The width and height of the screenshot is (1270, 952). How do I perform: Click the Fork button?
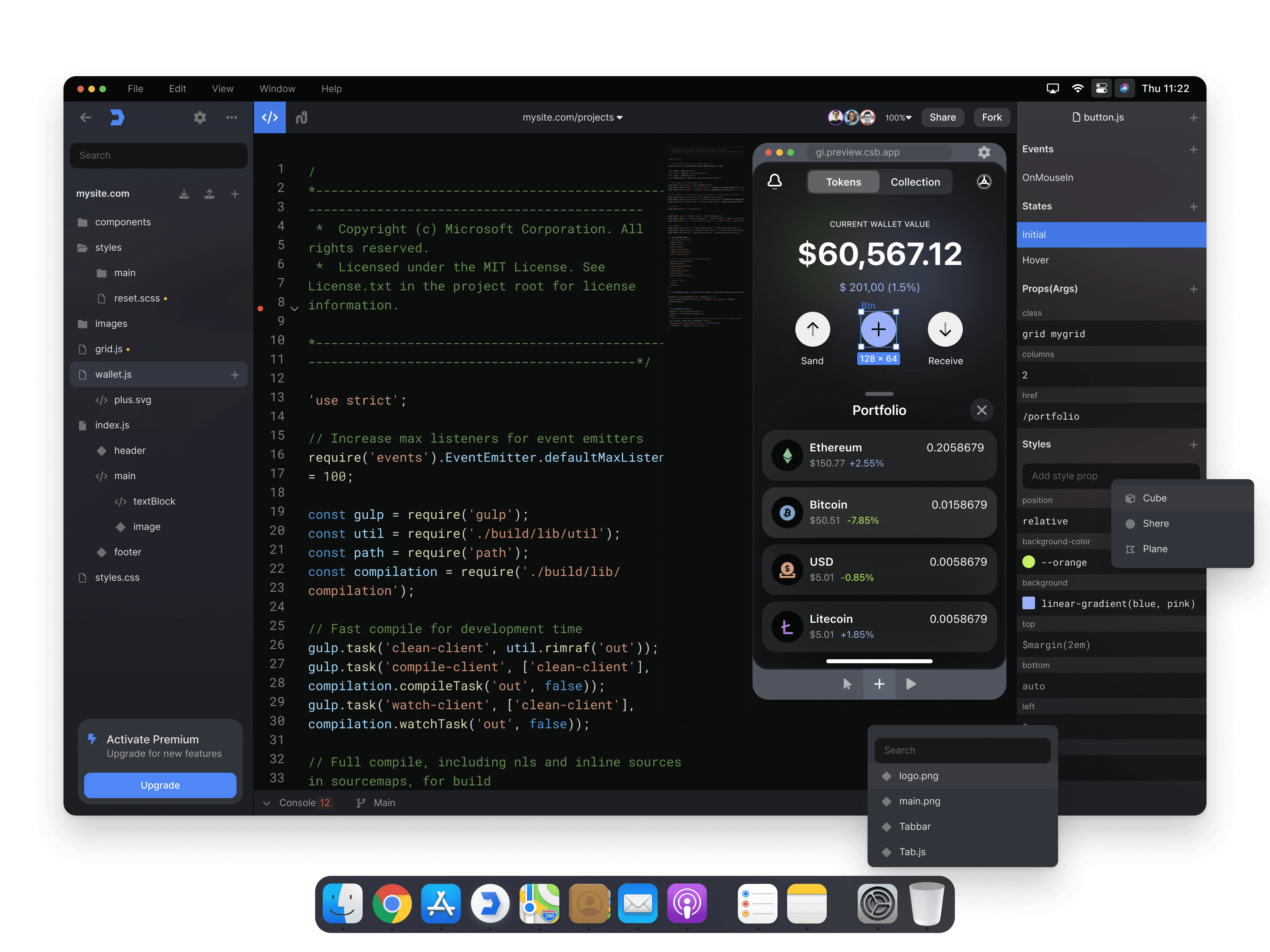click(991, 118)
